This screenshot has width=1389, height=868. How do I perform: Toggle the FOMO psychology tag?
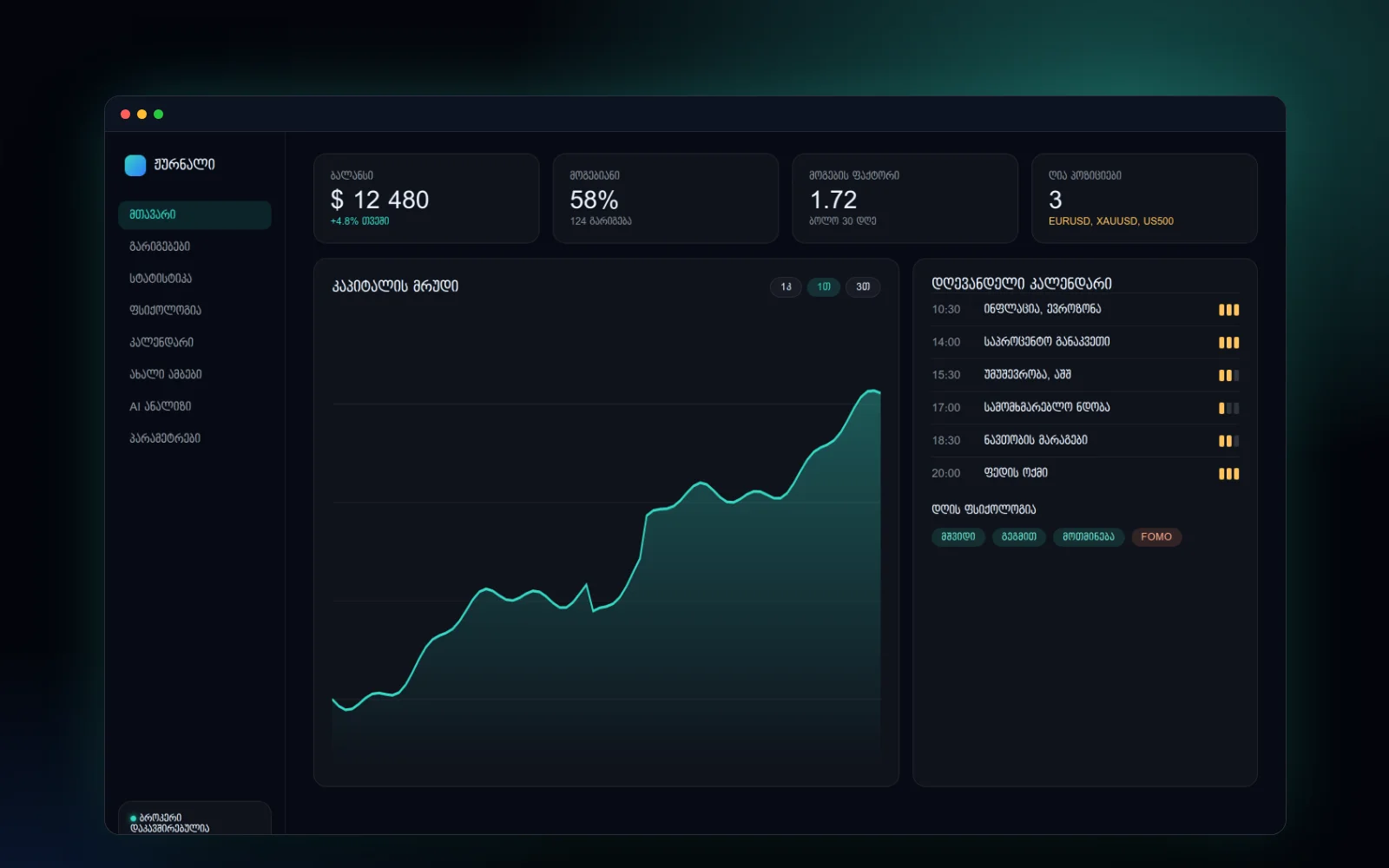coord(1156,537)
